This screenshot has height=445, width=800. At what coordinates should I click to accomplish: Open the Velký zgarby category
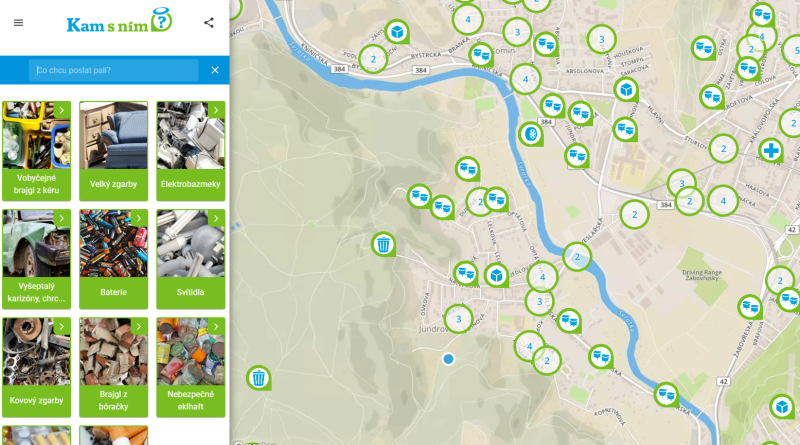113,151
